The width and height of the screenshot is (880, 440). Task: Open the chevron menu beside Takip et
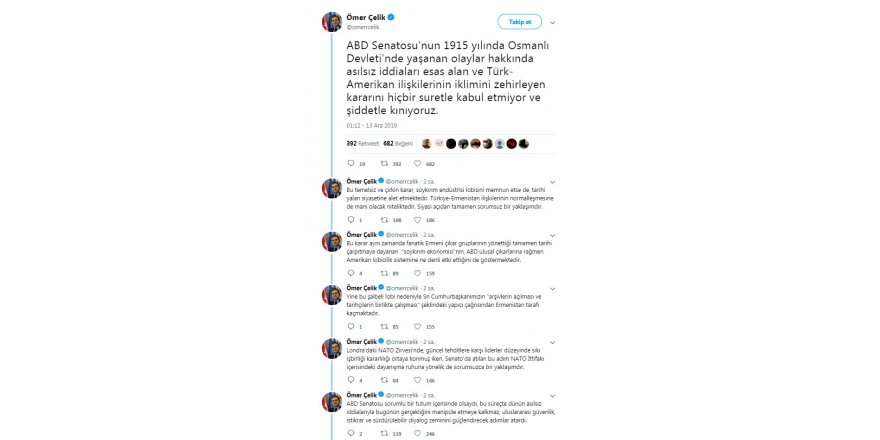click(x=552, y=22)
